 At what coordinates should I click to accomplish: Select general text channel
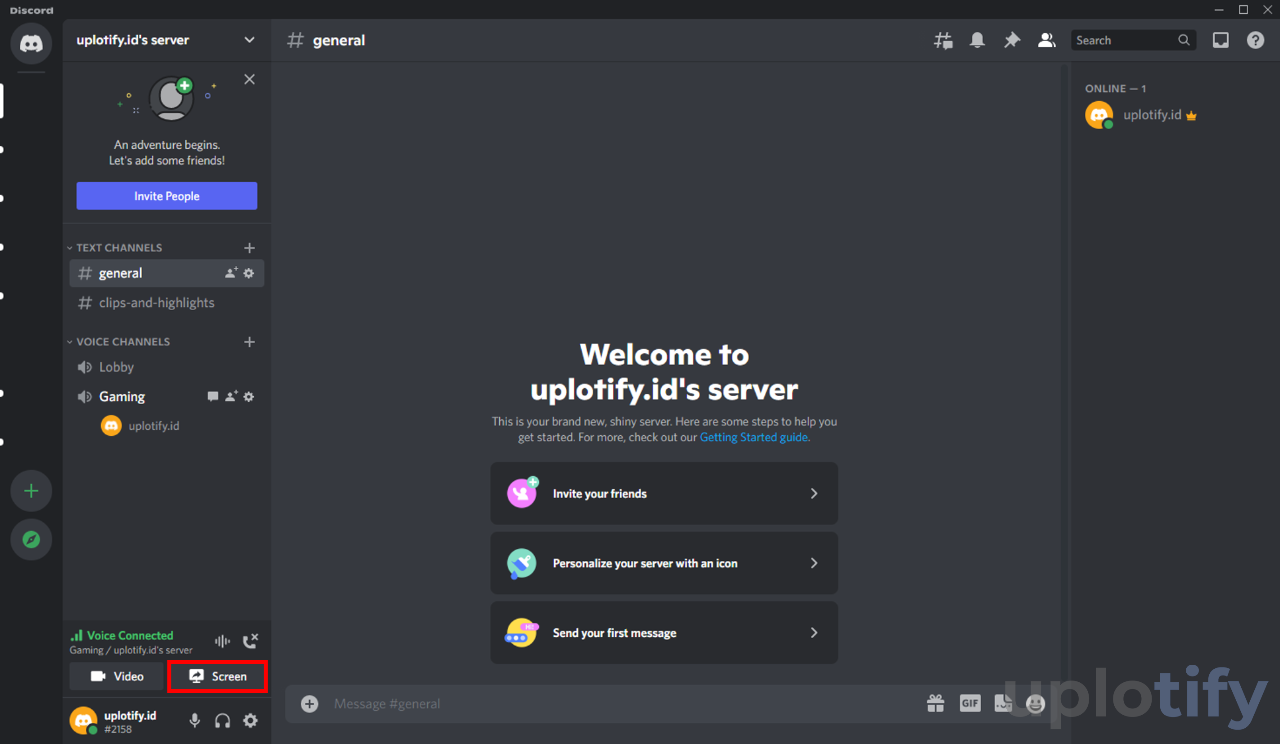tap(167, 273)
